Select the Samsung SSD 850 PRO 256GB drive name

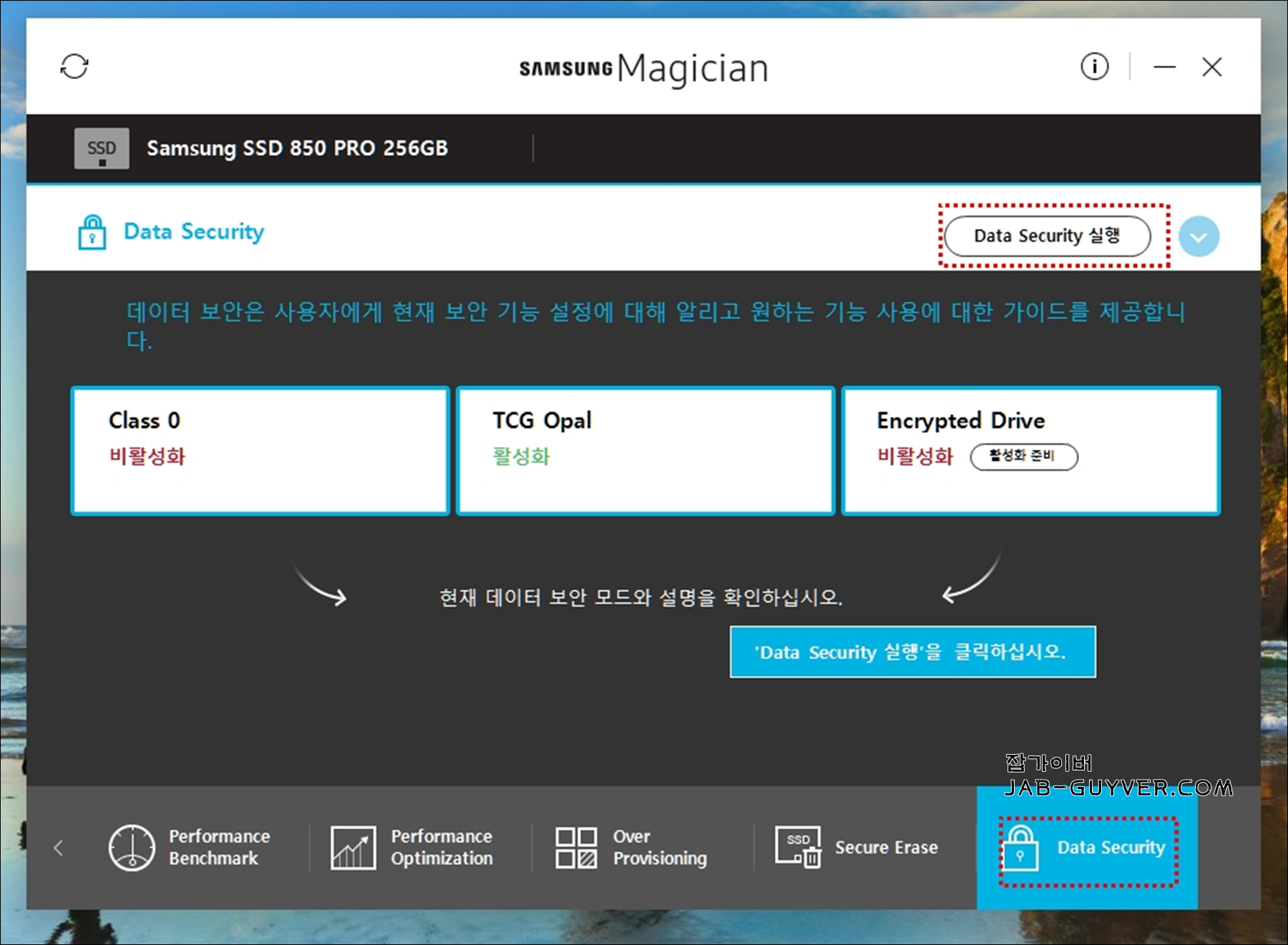297,148
